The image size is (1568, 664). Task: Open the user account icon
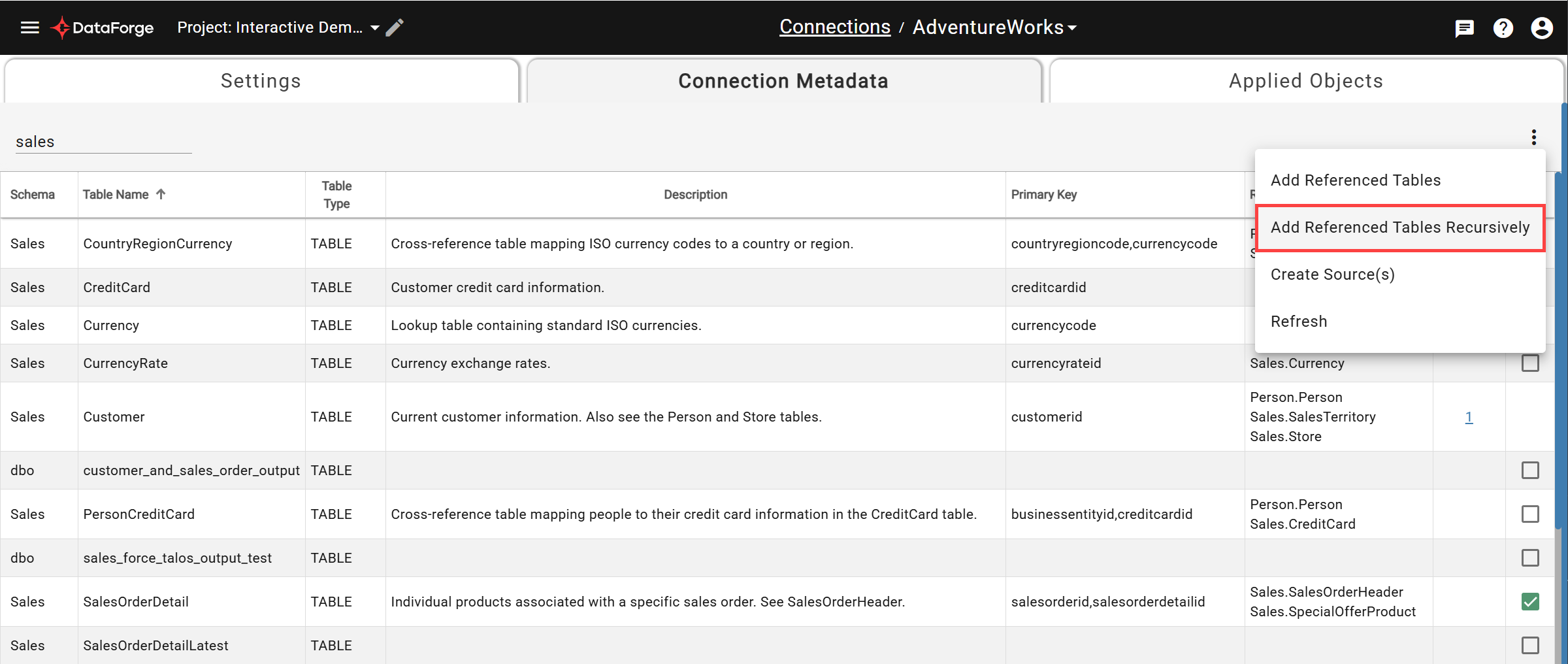coord(1542,27)
